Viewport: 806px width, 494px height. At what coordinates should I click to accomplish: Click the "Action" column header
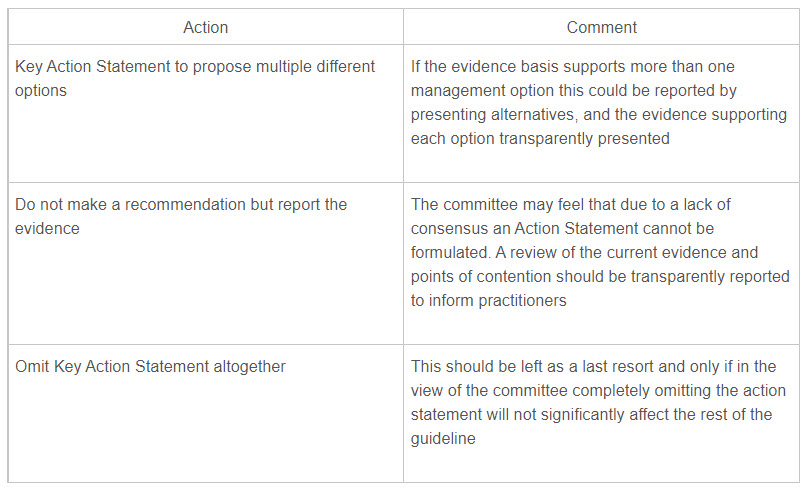click(x=205, y=27)
